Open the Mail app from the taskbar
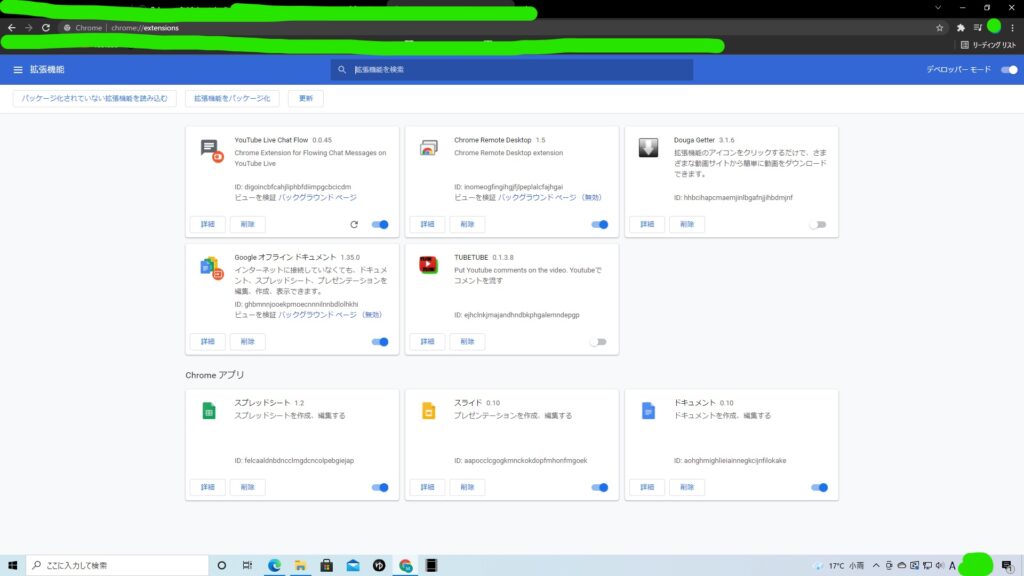The width and height of the screenshot is (1024, 576). coord(353,566)
